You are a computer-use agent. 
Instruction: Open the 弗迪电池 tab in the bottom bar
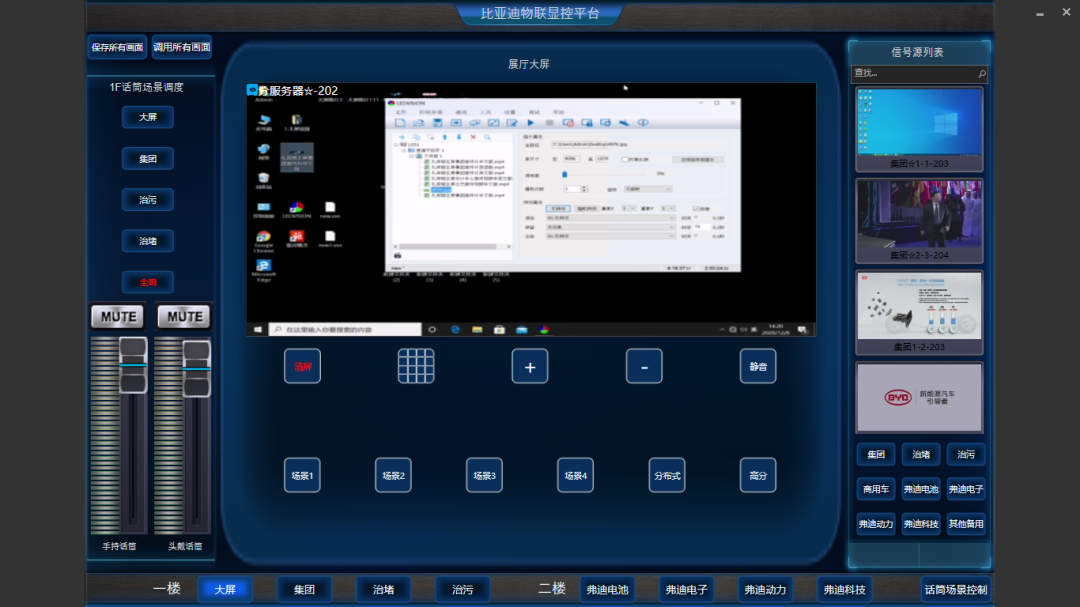[607, 589]
